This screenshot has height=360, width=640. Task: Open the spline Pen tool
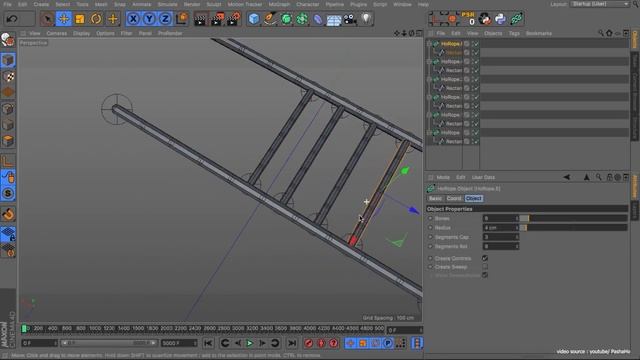[x=270, y=19]
